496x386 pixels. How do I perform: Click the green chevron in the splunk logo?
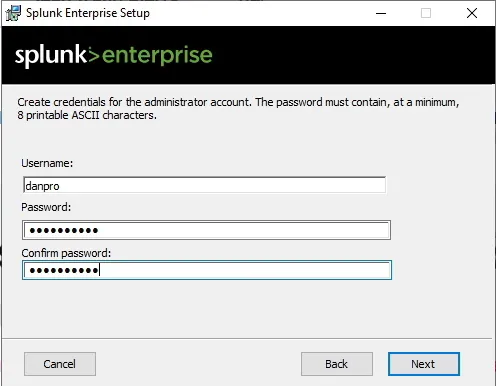[94, 56]
